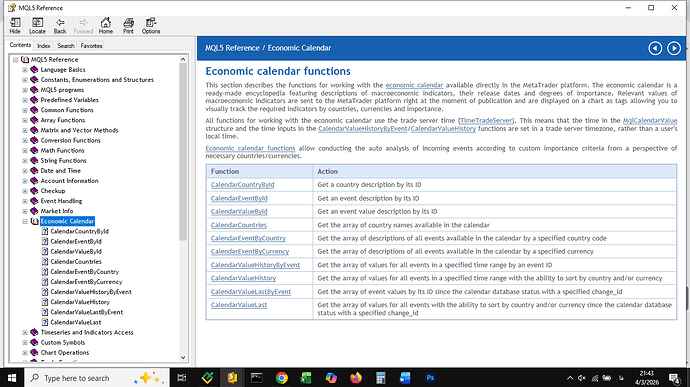Expand the Language Basics node
The width and height of the screenshot is (690, 387).
(x=25, y=70)
